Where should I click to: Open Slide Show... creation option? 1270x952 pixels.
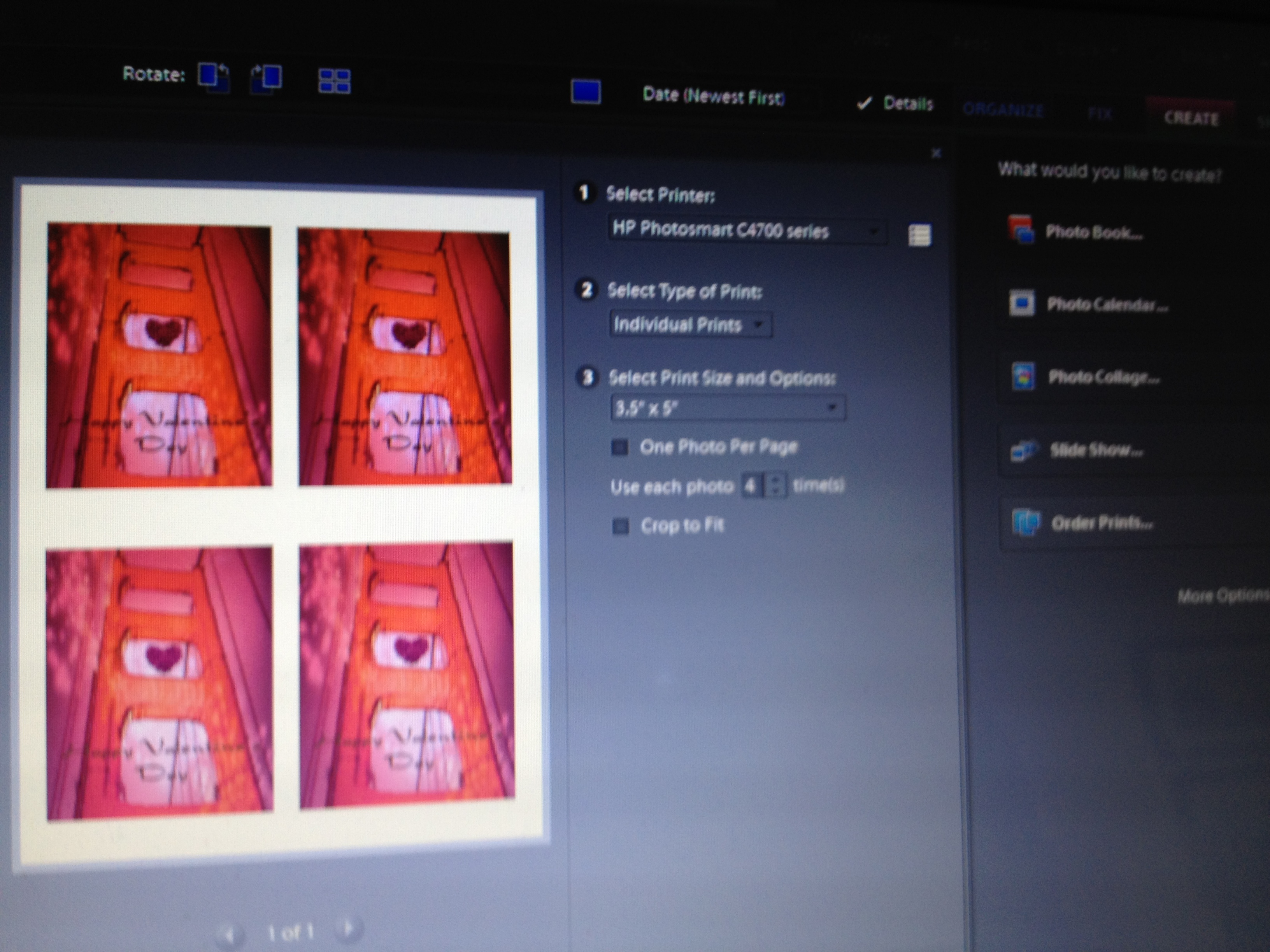point(1096,450)
